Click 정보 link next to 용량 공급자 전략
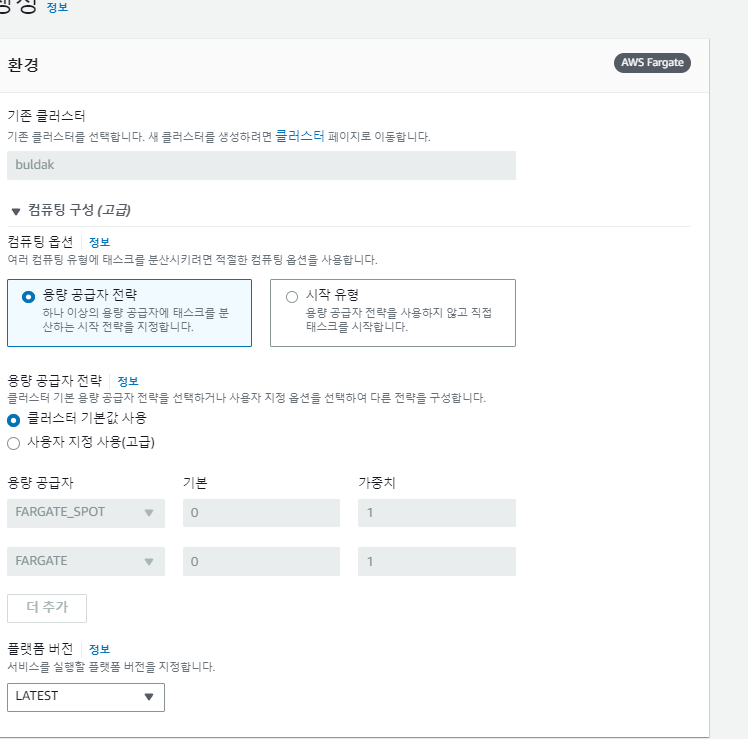 pyautogui.click(x=127, y=381)
